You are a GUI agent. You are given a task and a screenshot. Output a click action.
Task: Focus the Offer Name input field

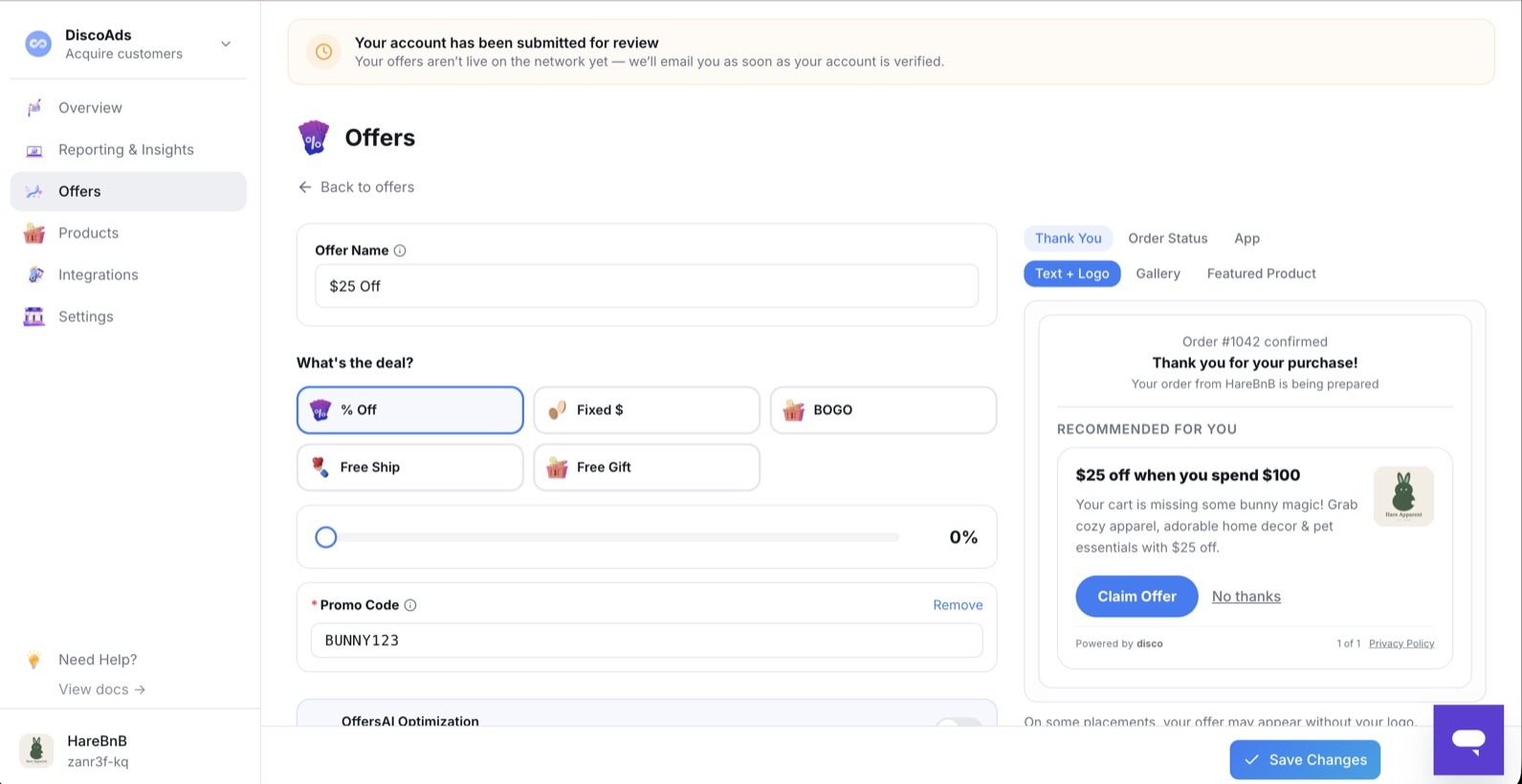647,286
